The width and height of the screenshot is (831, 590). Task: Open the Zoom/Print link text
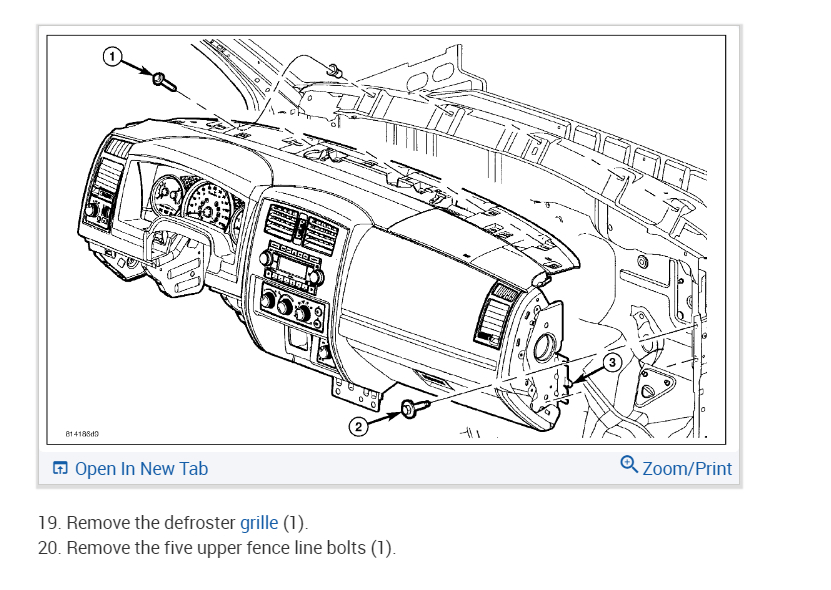687,469
